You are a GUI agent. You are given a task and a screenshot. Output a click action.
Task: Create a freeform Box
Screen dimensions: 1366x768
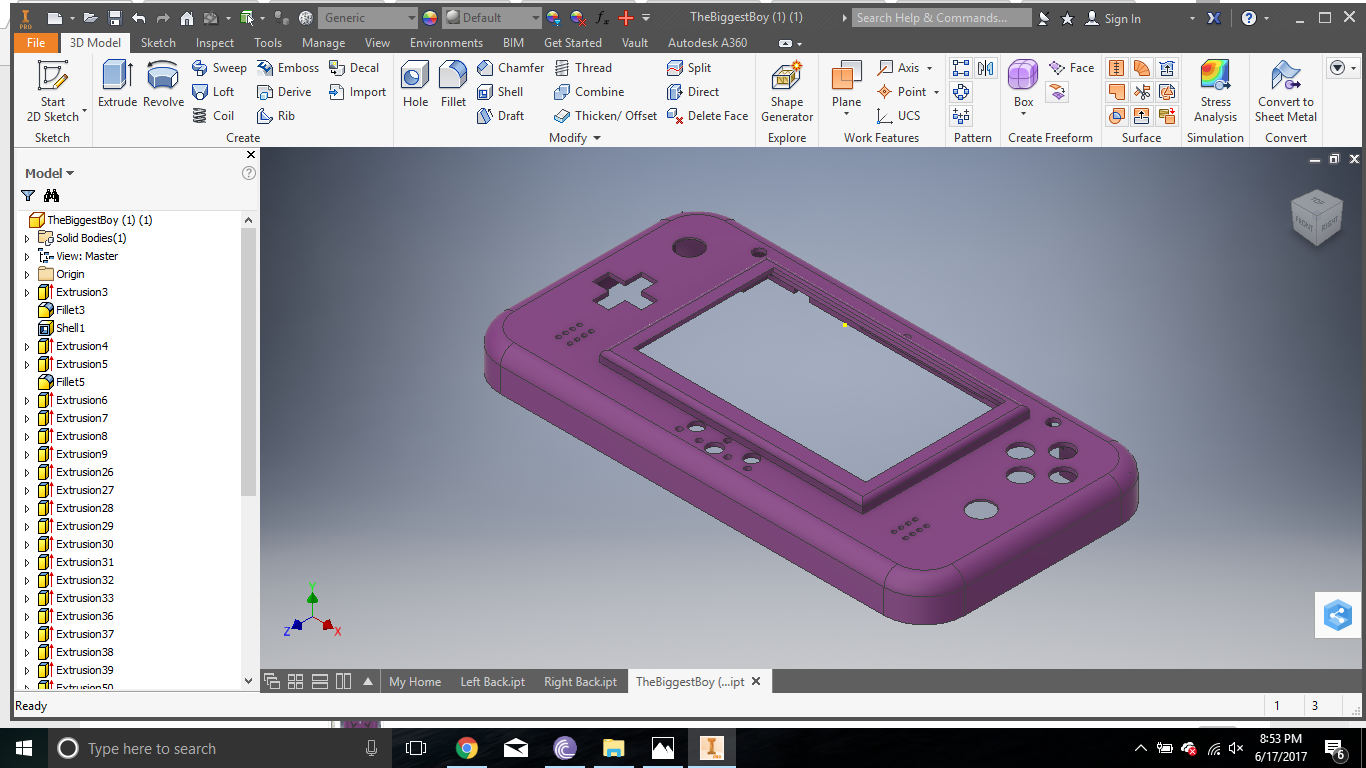pyautogui.click(x=1023, y=84)
